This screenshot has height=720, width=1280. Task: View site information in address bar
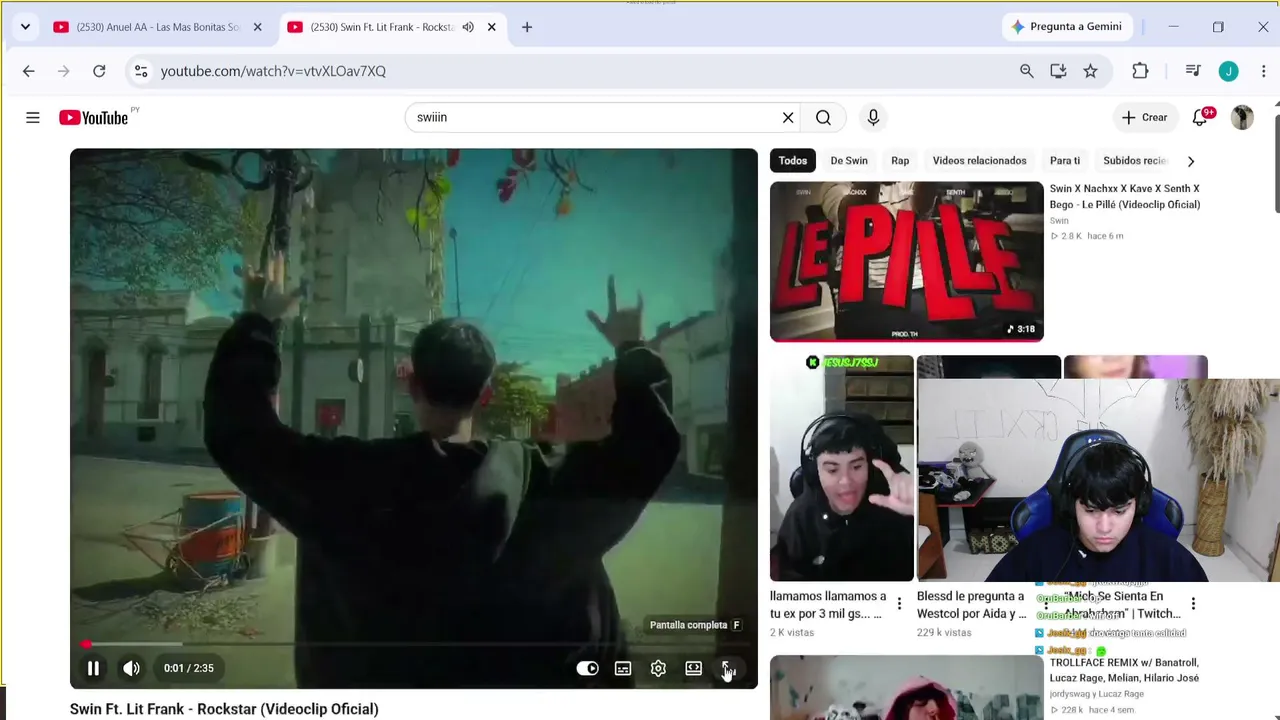coord(141,71)
